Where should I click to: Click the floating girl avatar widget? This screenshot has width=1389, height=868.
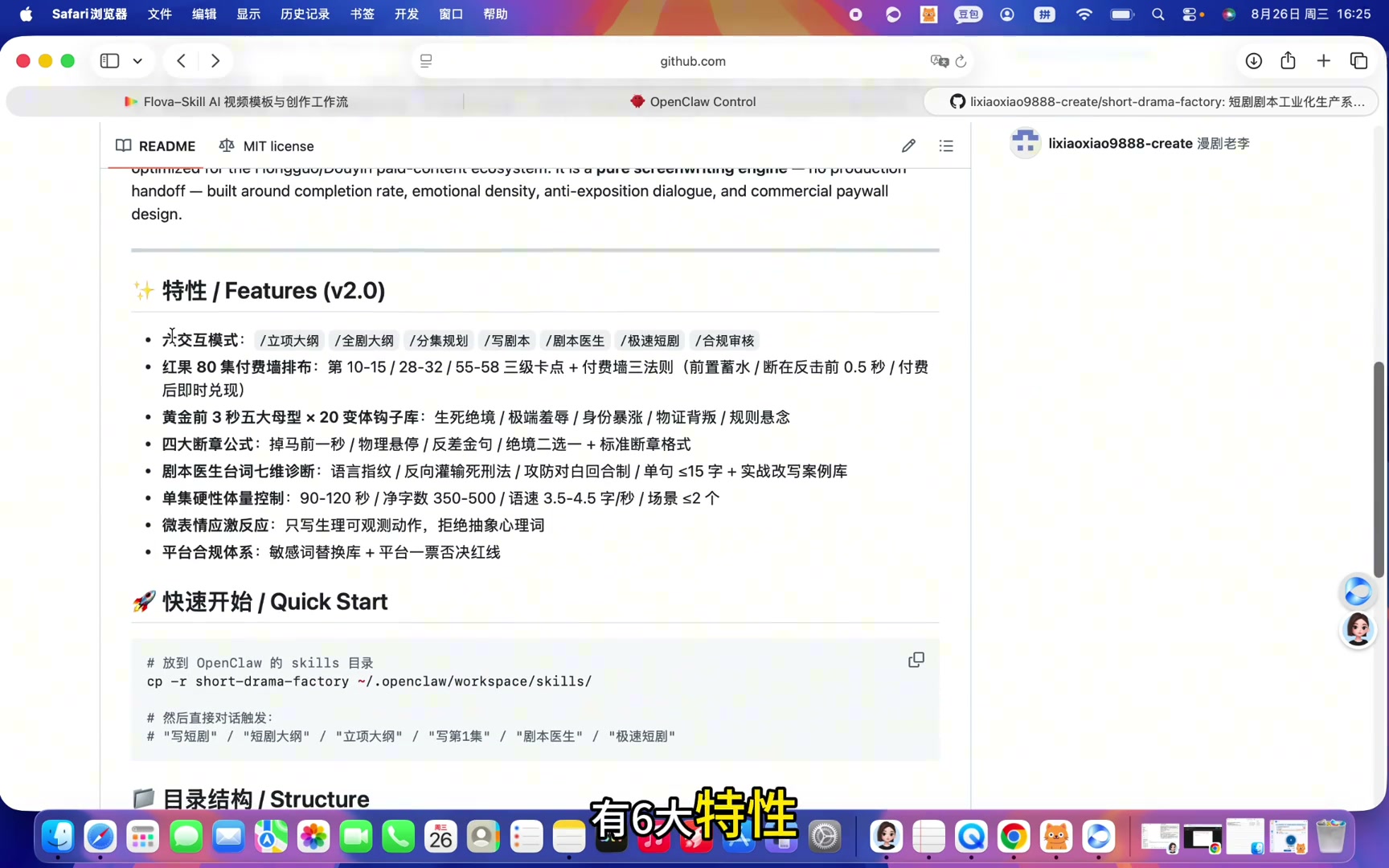pos(1358,629)
